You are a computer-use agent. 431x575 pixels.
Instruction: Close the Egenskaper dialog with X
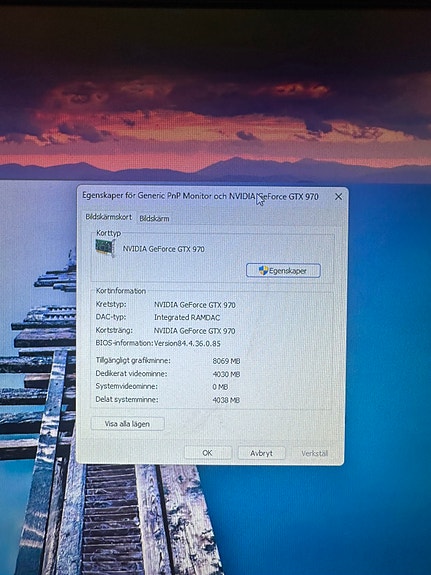pyautogui.click(x=339, y=197)
